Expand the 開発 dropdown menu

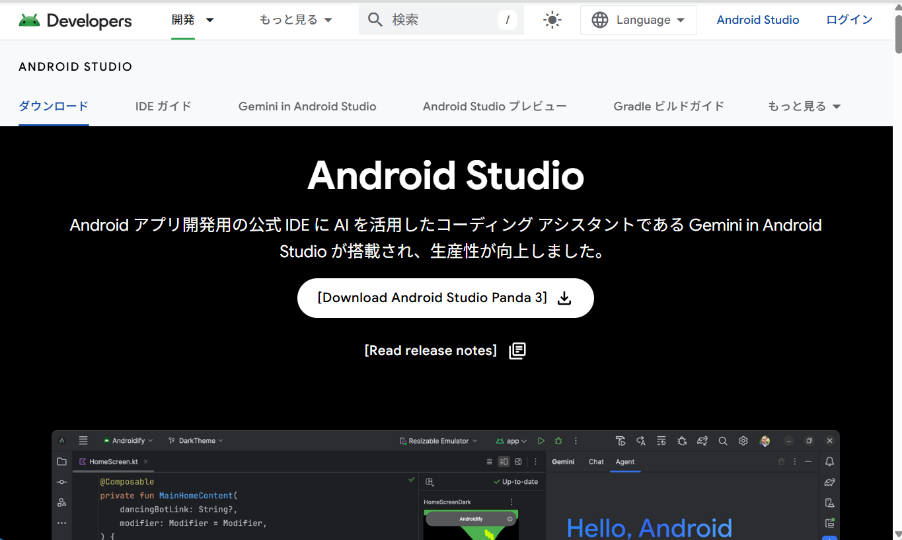click(193, 20)
